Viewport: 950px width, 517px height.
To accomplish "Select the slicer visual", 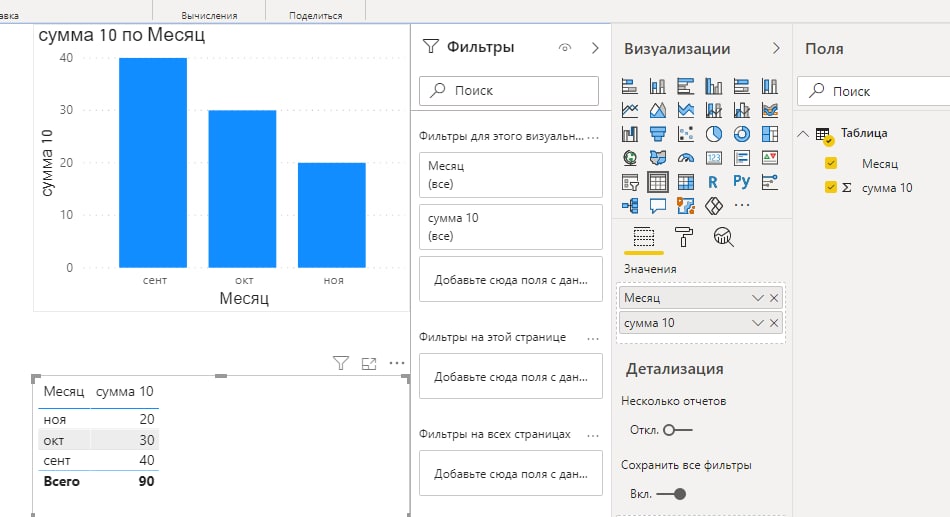I will [629, 182].
